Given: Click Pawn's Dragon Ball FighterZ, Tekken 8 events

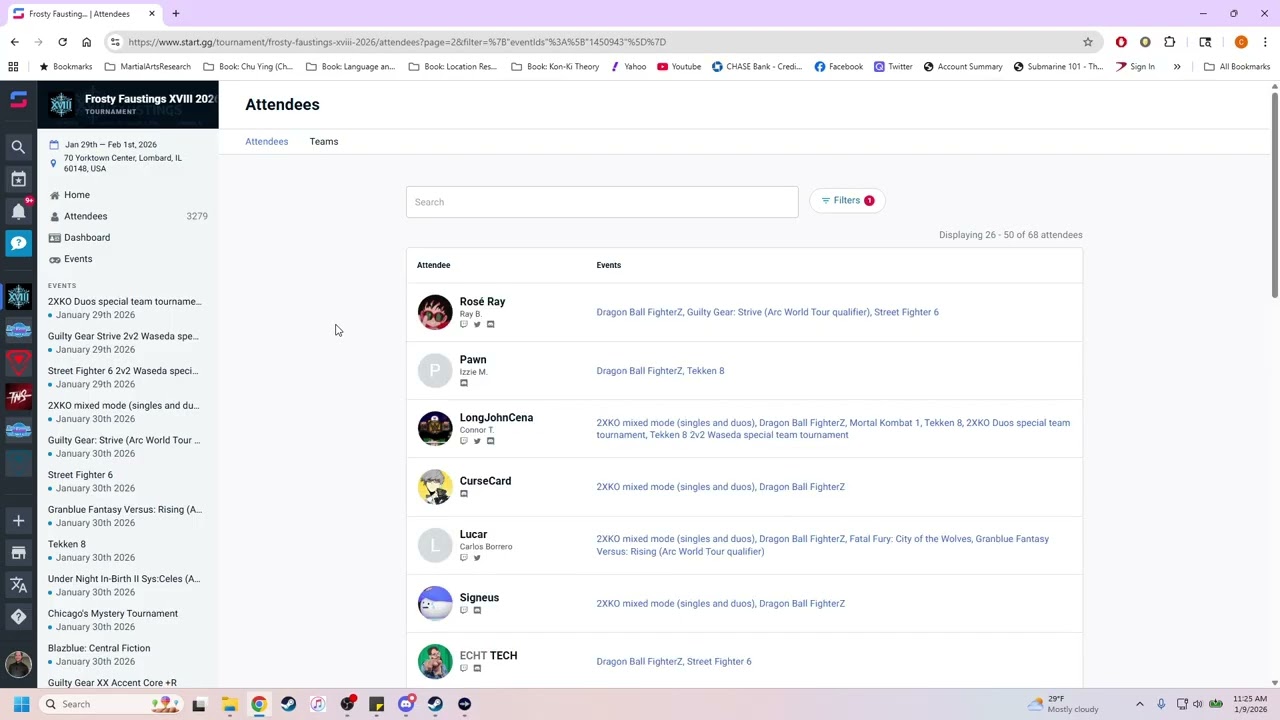Looking at the screenshot, I should click(660, 371).
